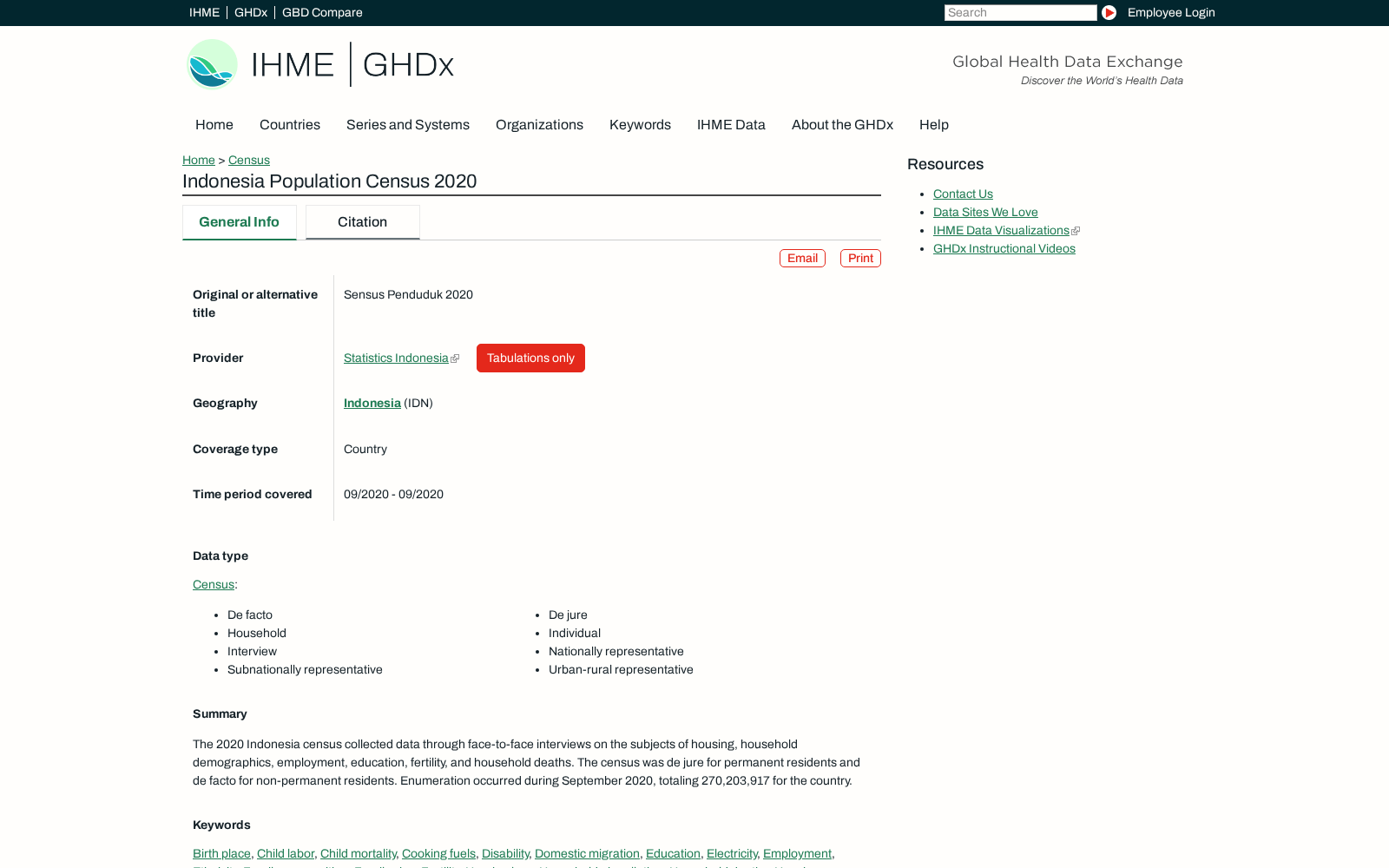Open the Child mortality keyword
1389x868 pixels.
[358, 854]
